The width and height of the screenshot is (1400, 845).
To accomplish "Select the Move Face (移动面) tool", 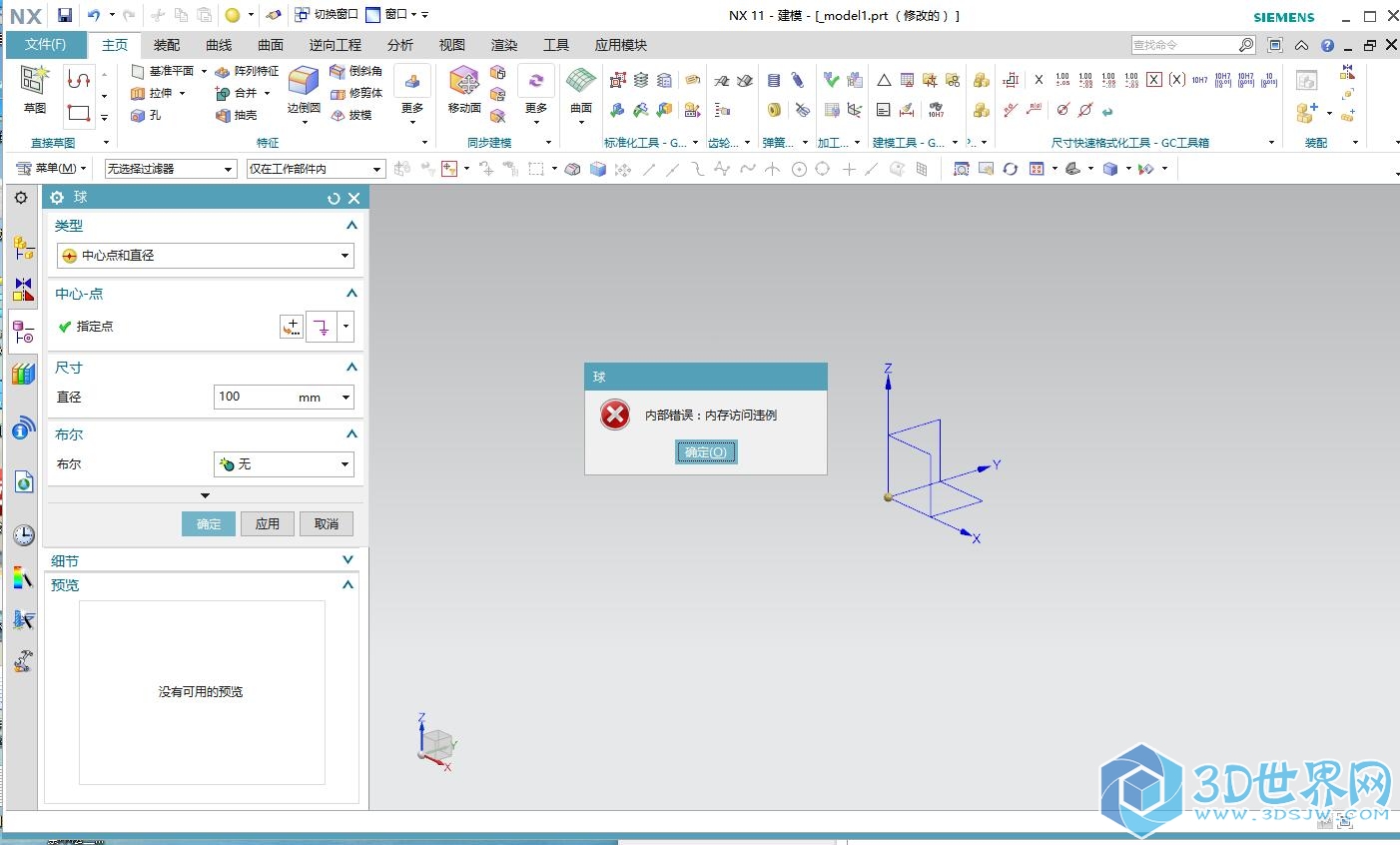I will point(464,90).
